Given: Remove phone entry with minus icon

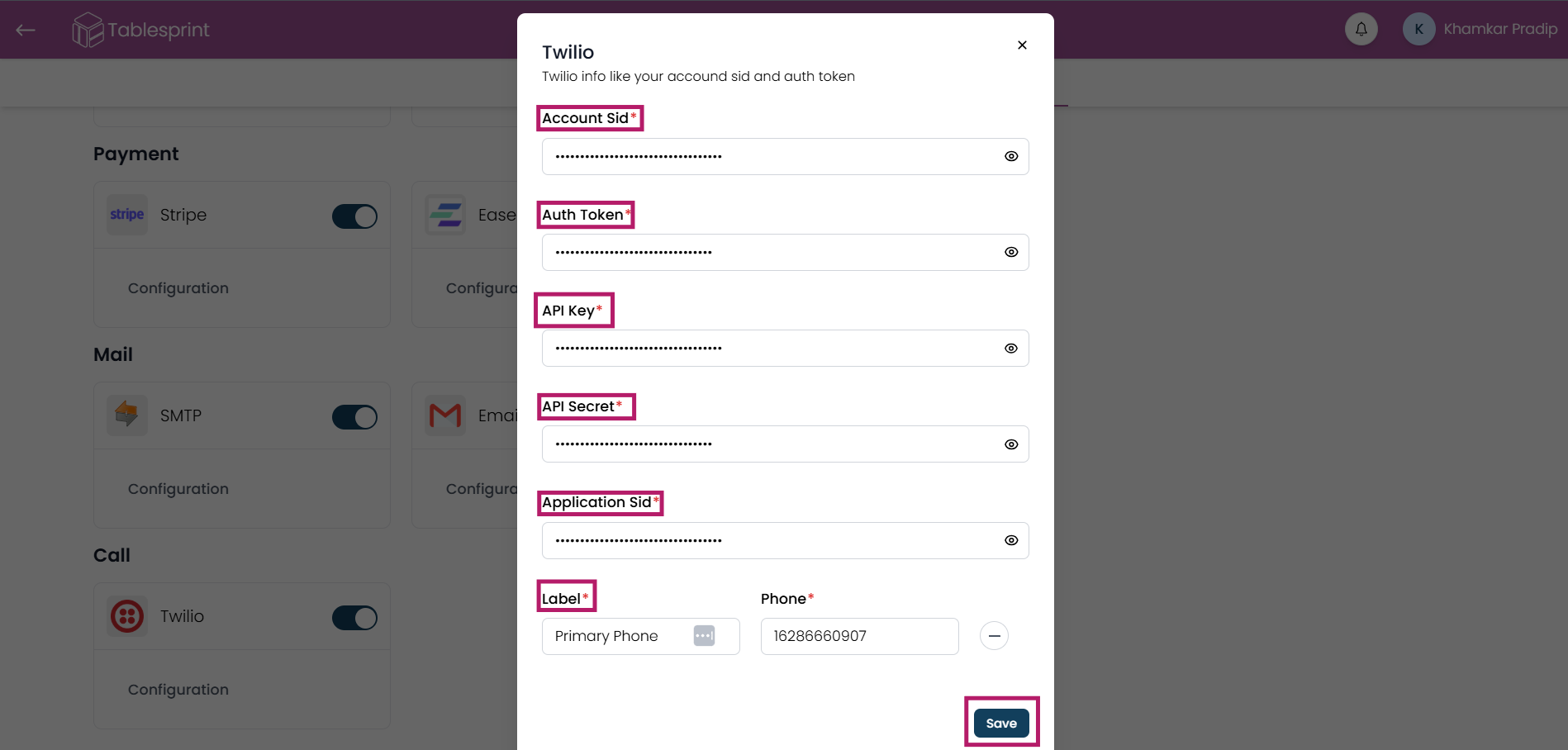Looking at the screenshot, I should pyautogui.click(x=994, y=636).
